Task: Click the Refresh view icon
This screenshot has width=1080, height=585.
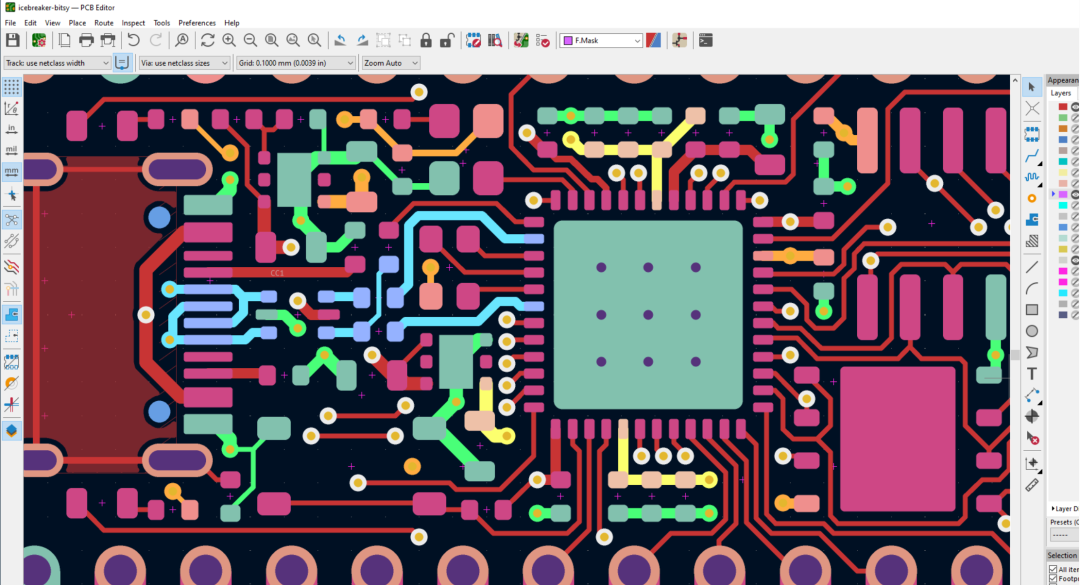Action: point(207,40)
